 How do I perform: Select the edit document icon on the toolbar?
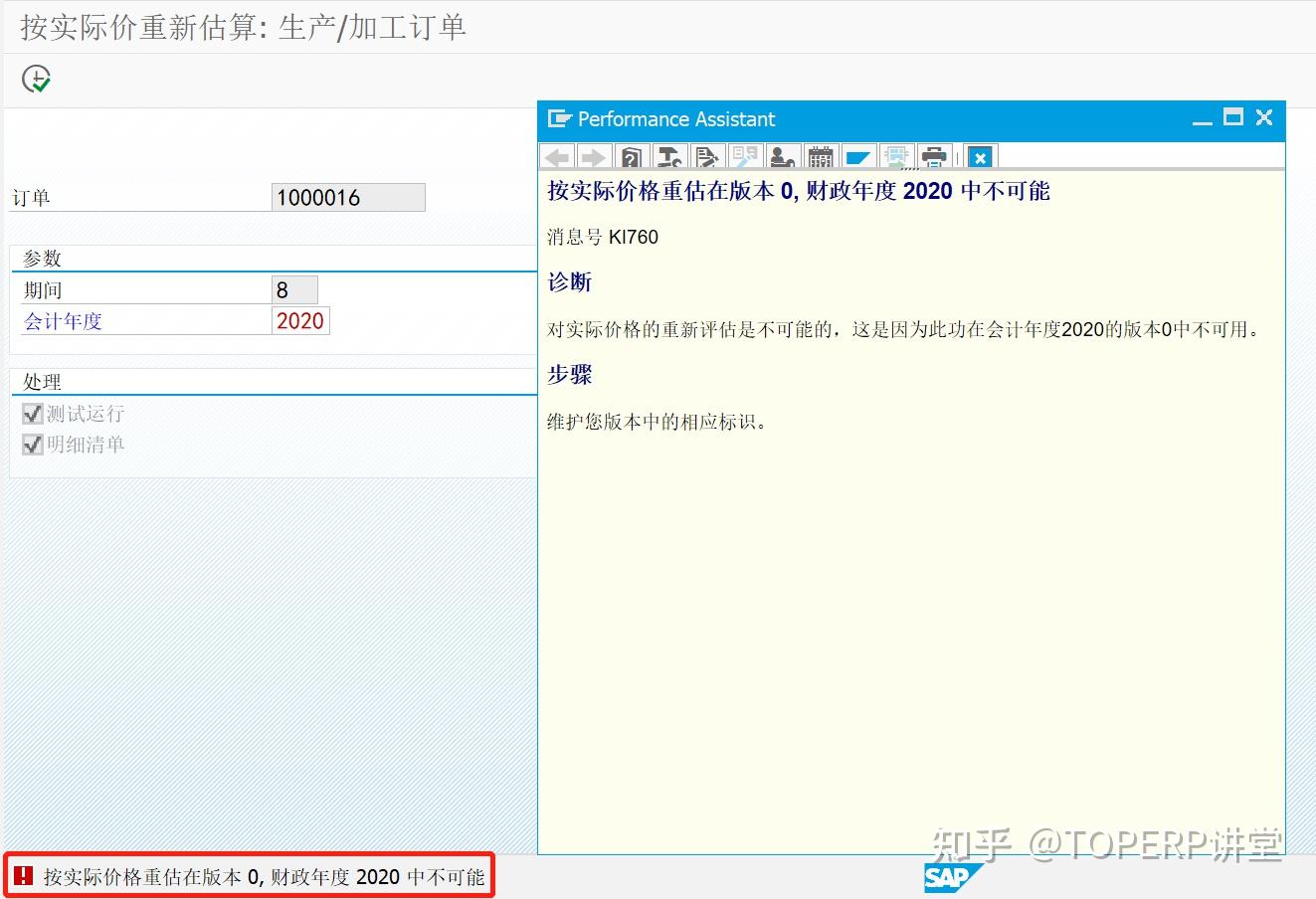tap(706, 156)
